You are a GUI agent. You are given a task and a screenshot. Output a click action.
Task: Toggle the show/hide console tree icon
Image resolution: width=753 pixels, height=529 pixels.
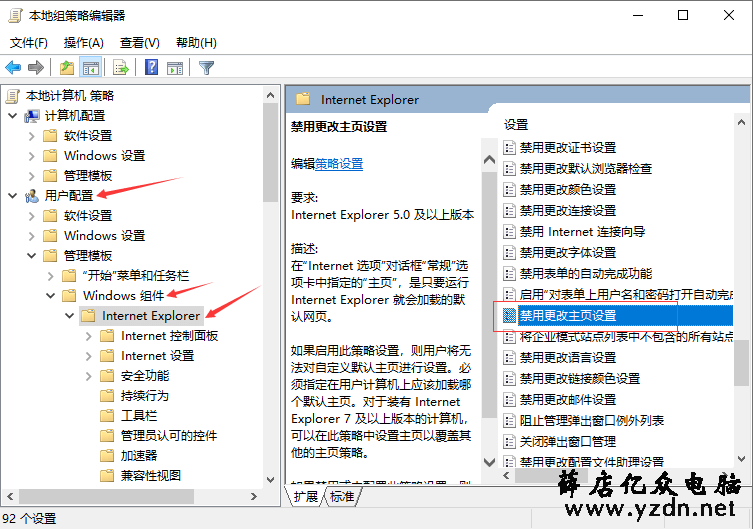(x=90, y=68)
